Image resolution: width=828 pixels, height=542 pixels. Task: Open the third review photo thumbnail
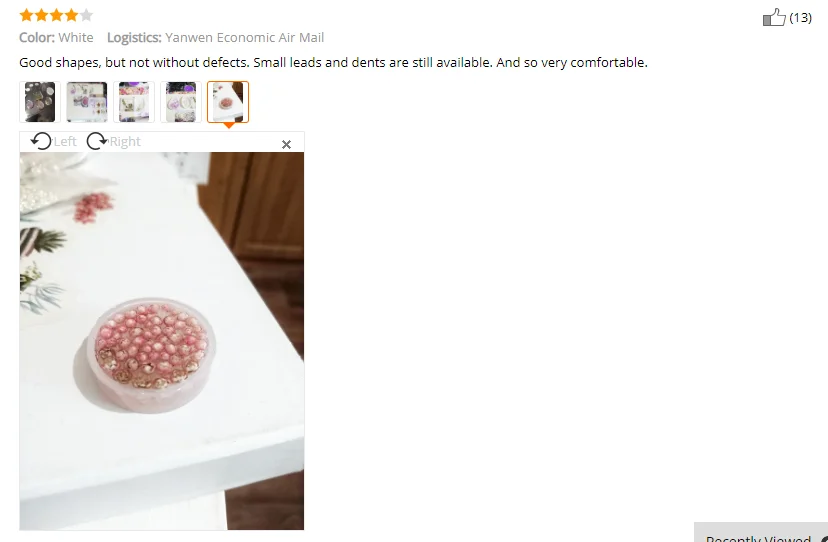134,102
